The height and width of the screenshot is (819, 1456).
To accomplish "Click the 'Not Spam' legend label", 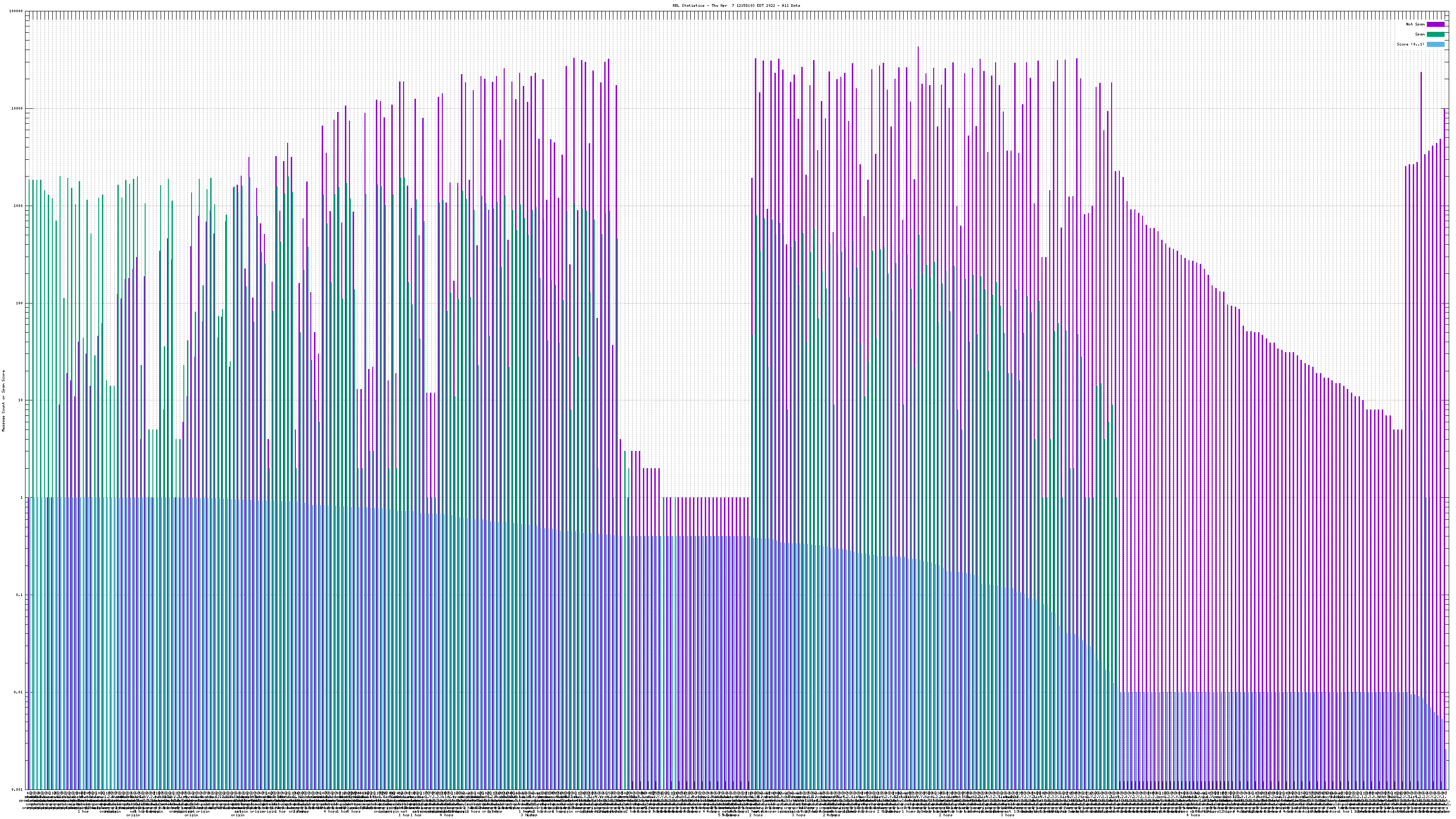I will [x=1416, y=24].
